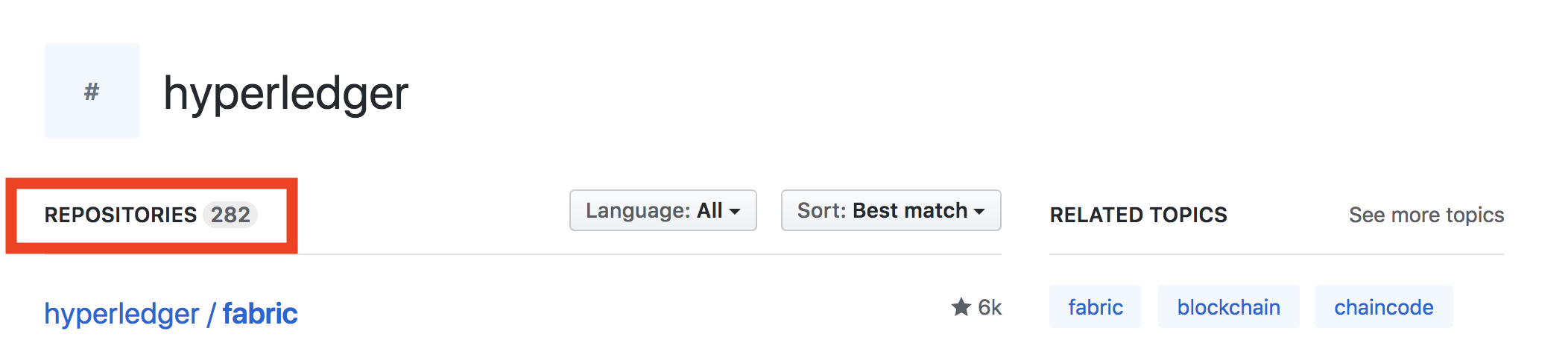Click the Related Topics section heading
The height and width of the screenshot is (337, 1568).
point(1138,215)
